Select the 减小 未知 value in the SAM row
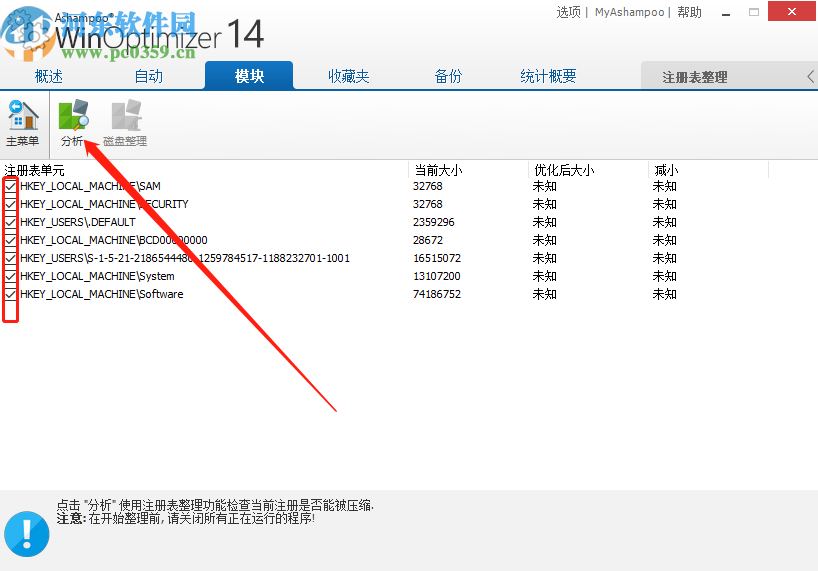Screen dimensions: 818x571 click(665, 186)
